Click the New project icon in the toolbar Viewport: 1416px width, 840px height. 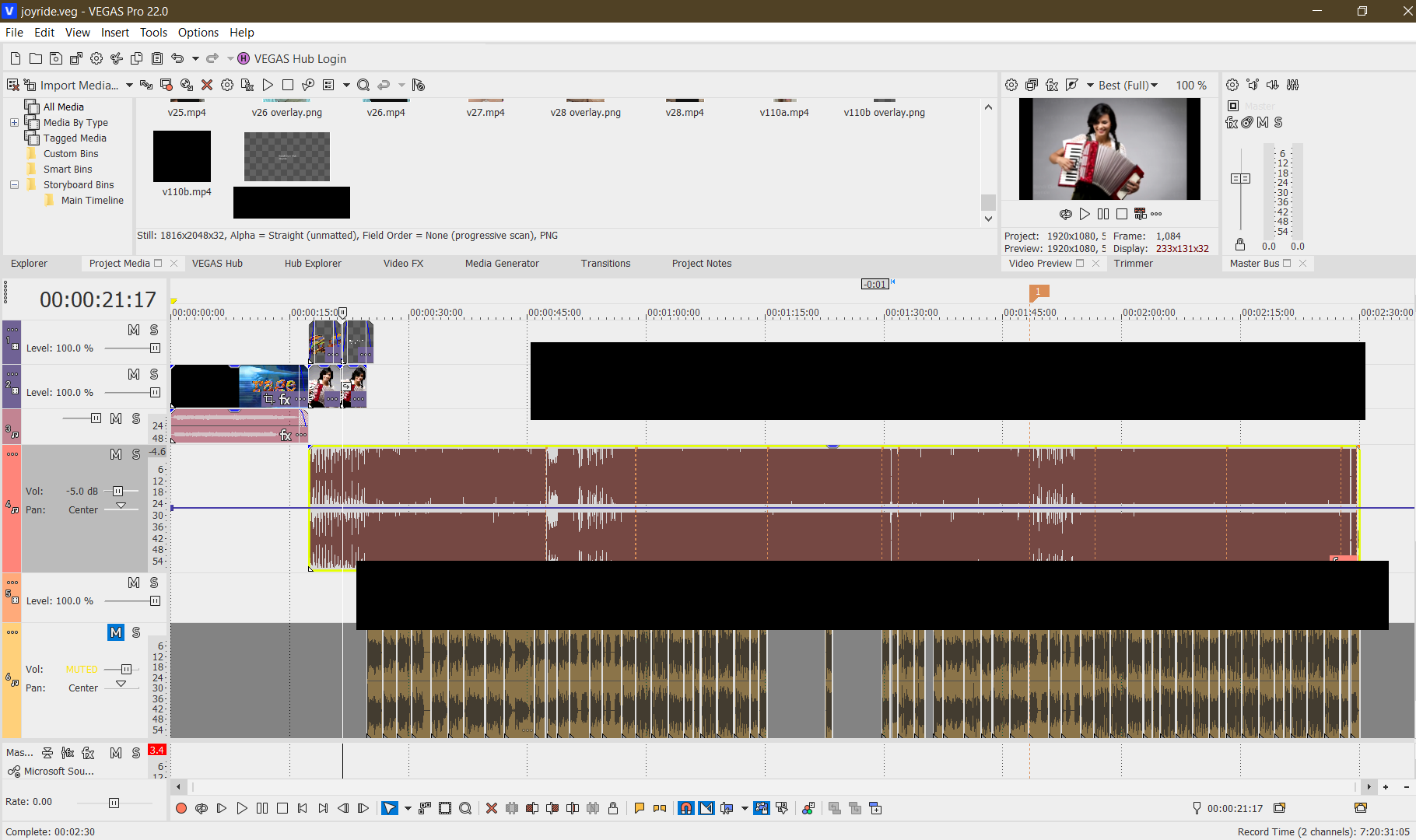click(16, 58)
